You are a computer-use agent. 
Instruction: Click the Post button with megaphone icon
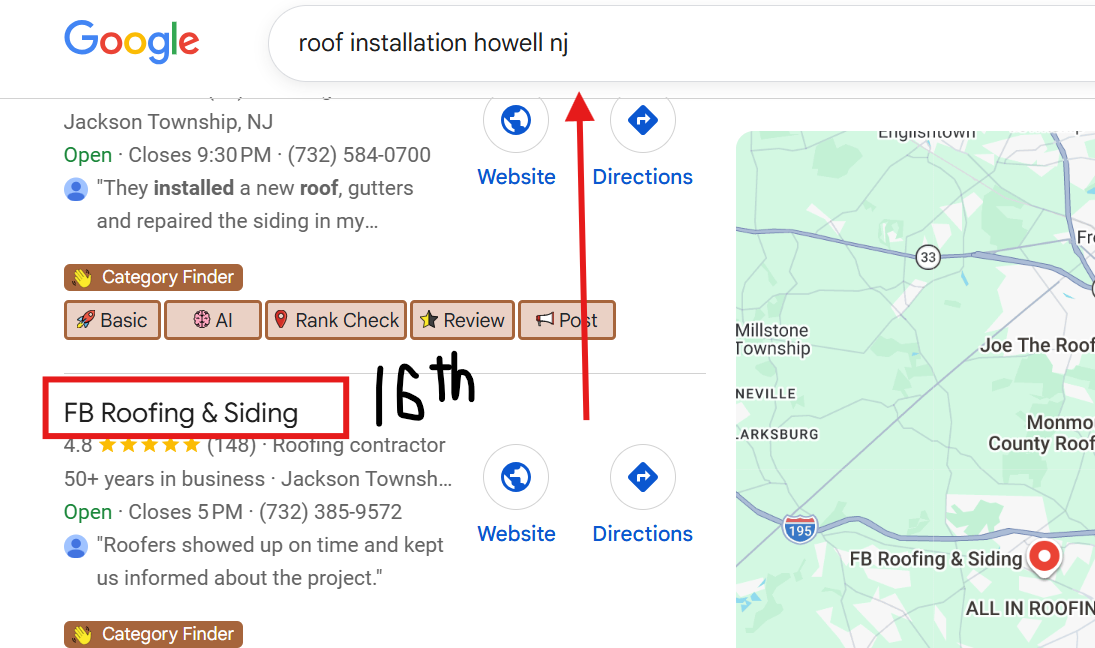pos(566,320)
